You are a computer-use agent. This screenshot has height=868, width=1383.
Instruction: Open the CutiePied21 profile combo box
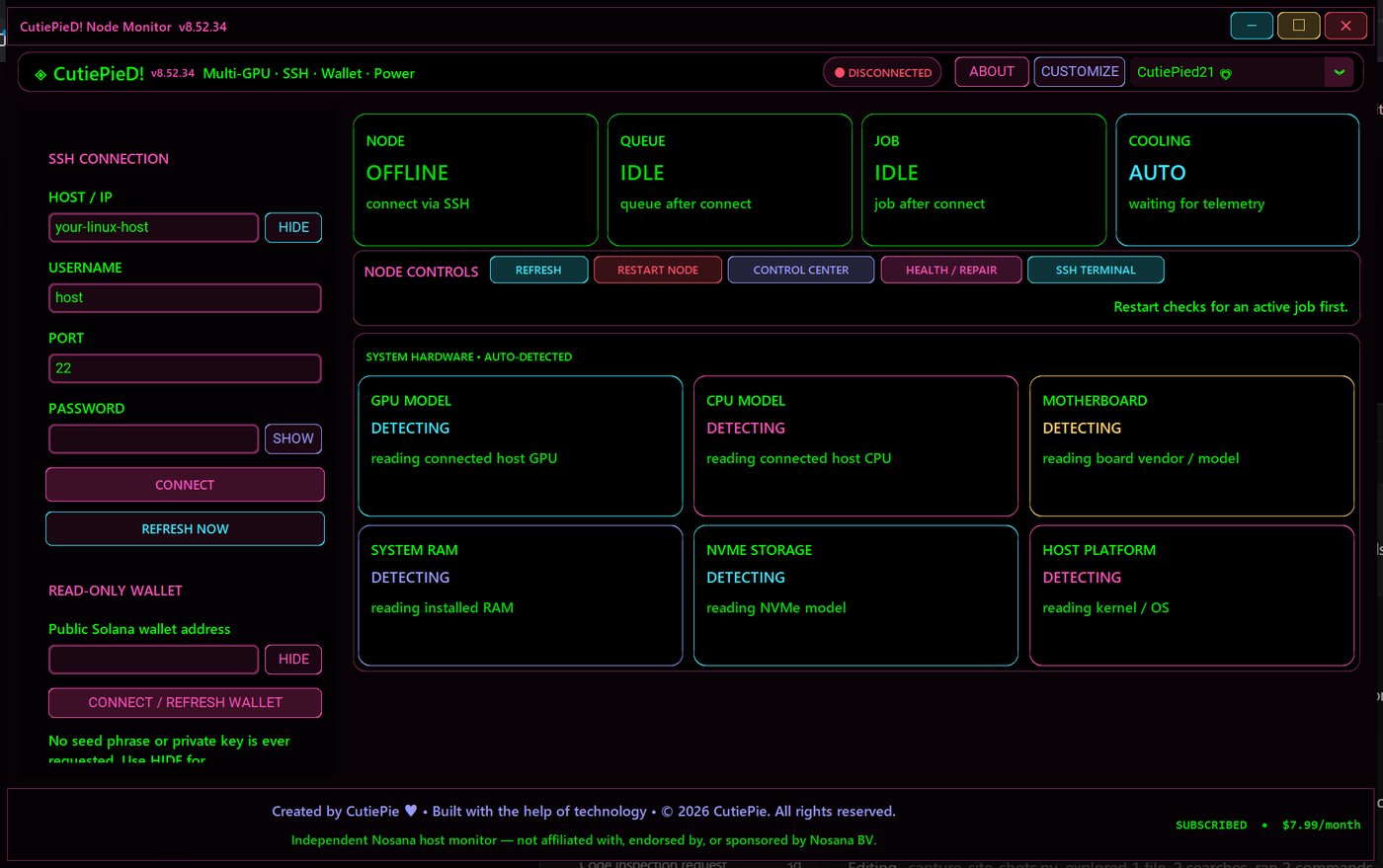(1243, 72)
